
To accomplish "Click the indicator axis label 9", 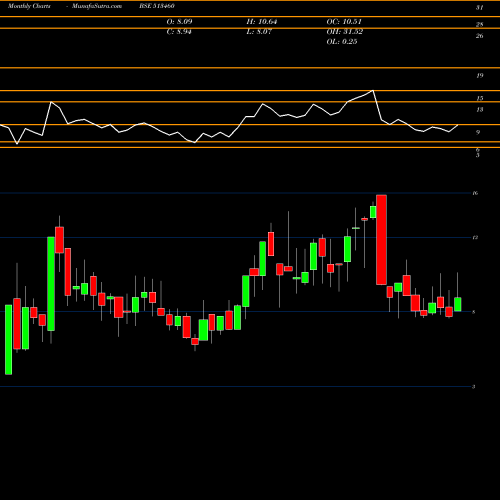I will tap(478, 132).
